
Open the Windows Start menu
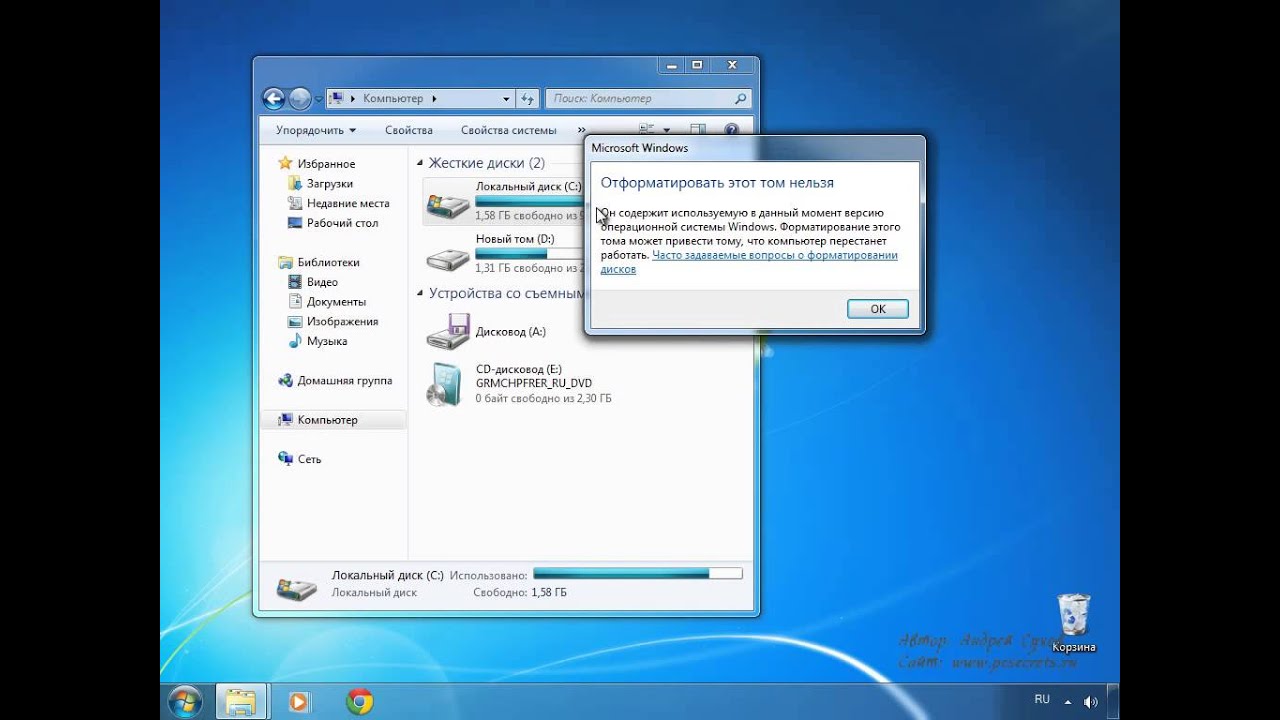[185, 701]
